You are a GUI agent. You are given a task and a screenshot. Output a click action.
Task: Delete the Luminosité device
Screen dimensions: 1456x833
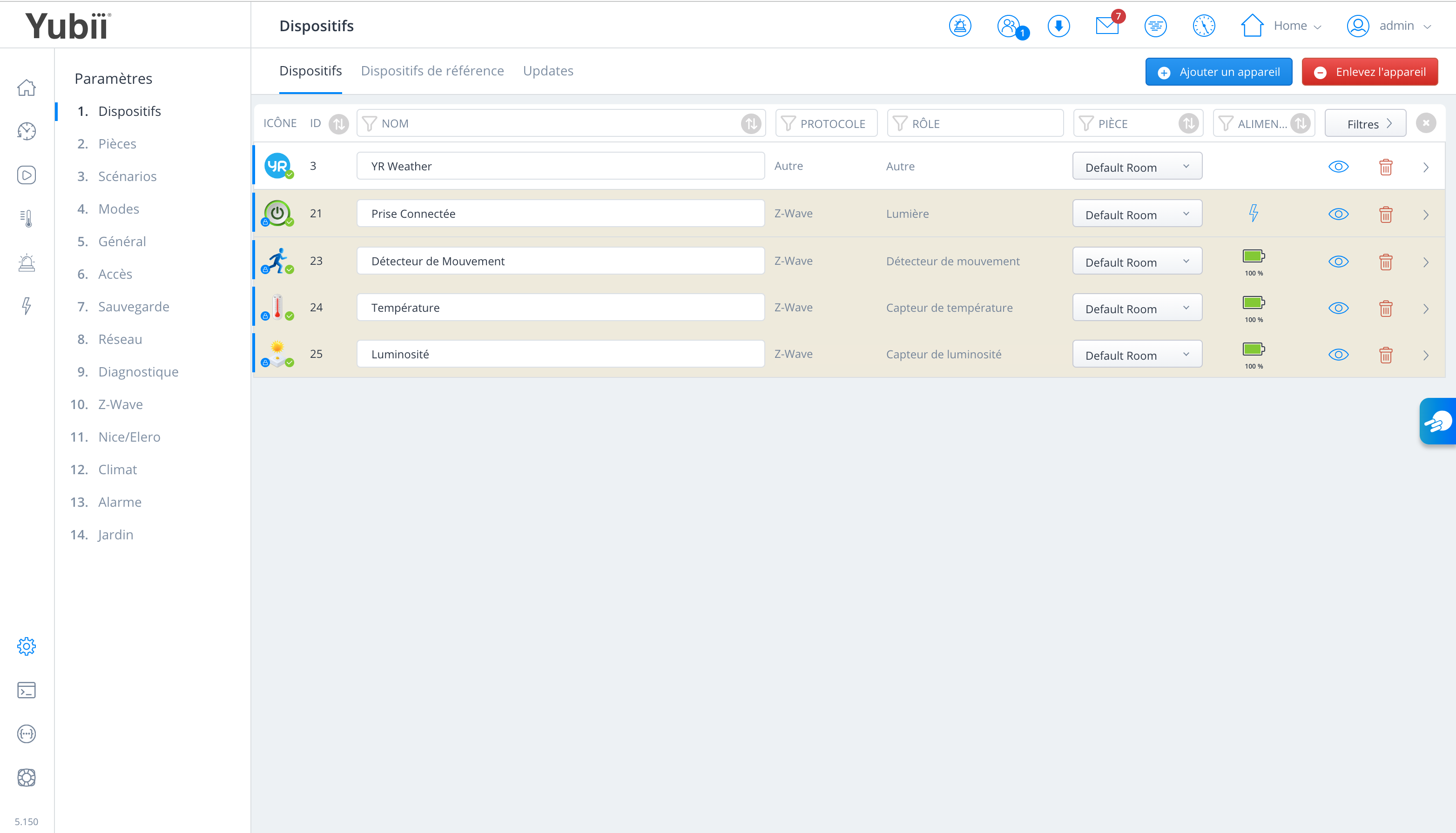(x=1385, y=355)
